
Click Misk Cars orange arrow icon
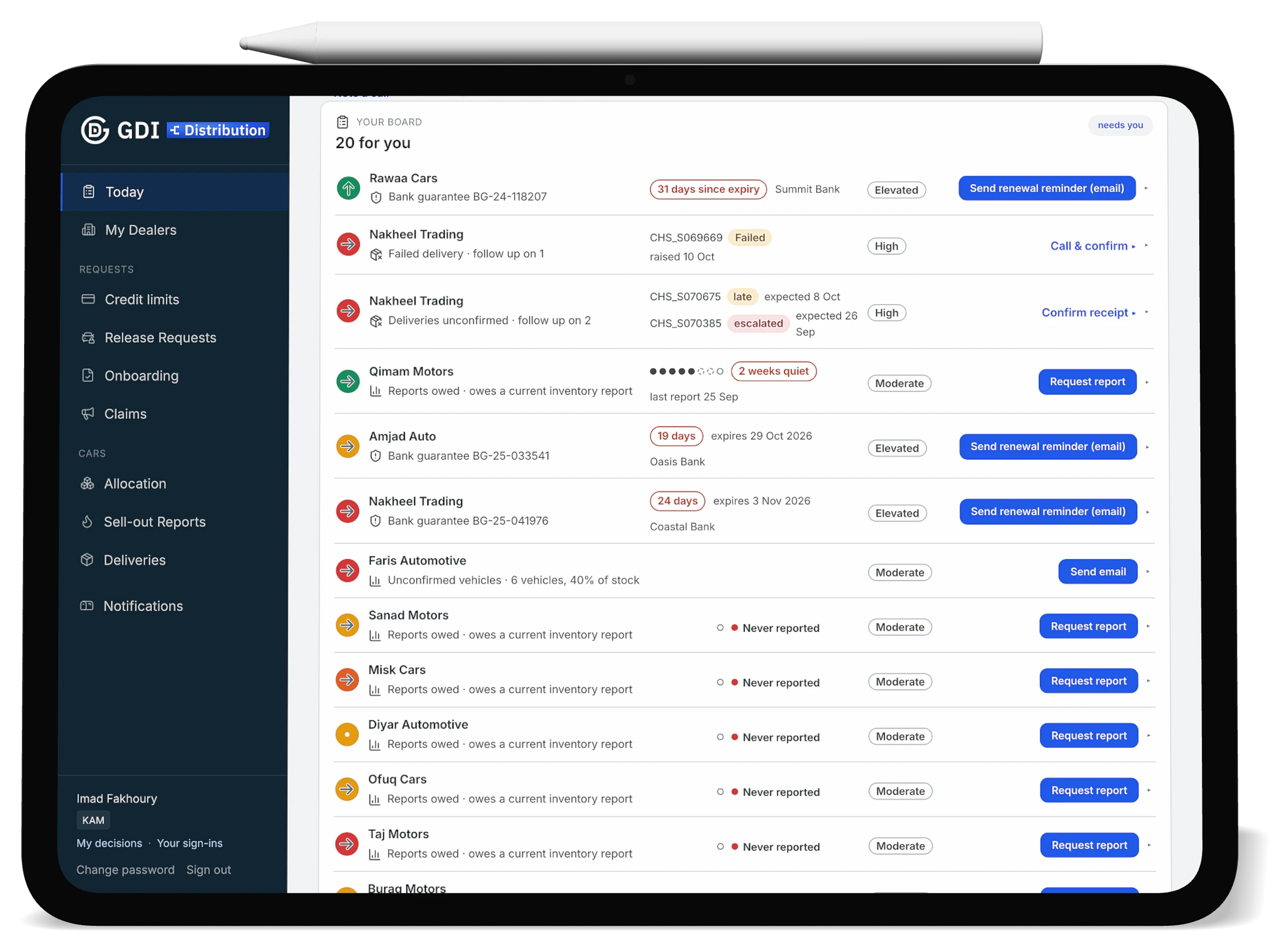(348, 679)
